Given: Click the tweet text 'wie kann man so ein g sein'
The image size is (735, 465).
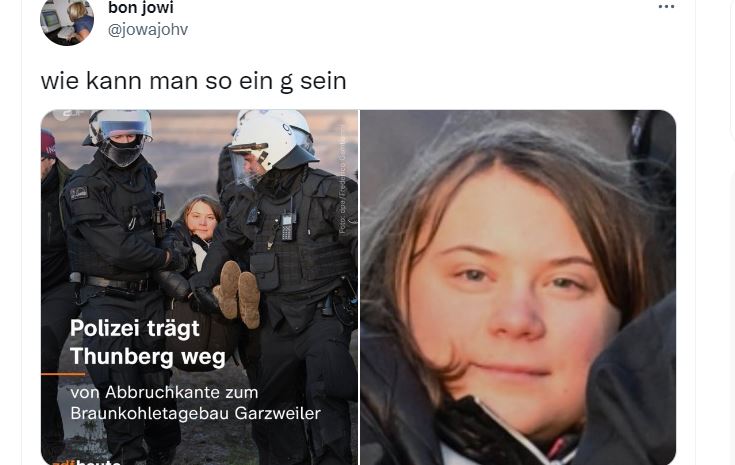Looking at the screenshot, I should pos(194,81).
